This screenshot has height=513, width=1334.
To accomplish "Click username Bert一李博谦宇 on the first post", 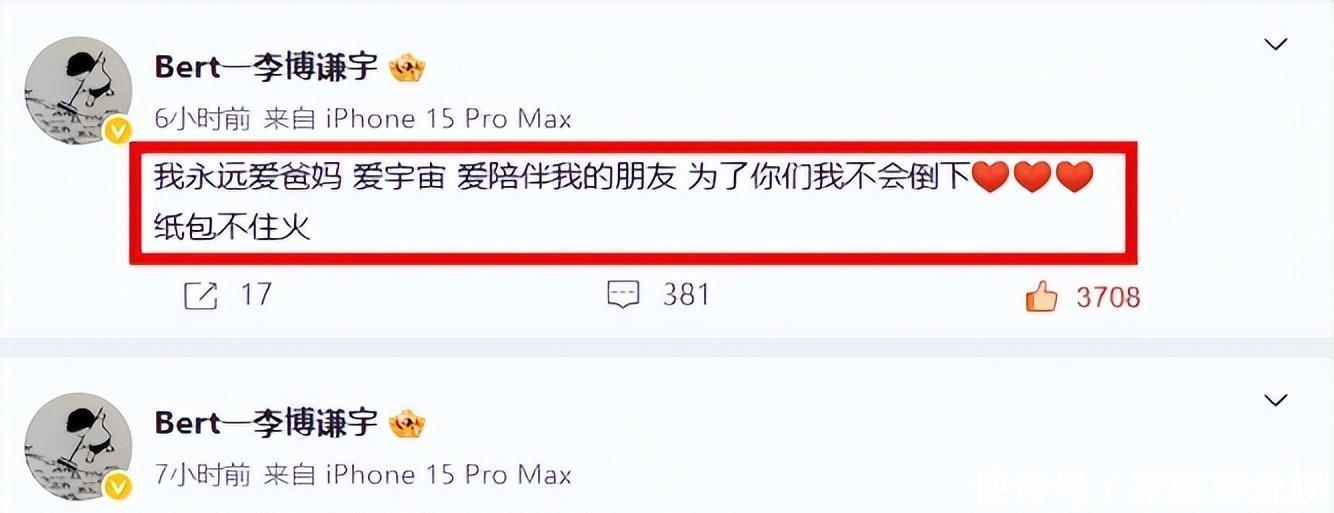I will coord(266,67).
